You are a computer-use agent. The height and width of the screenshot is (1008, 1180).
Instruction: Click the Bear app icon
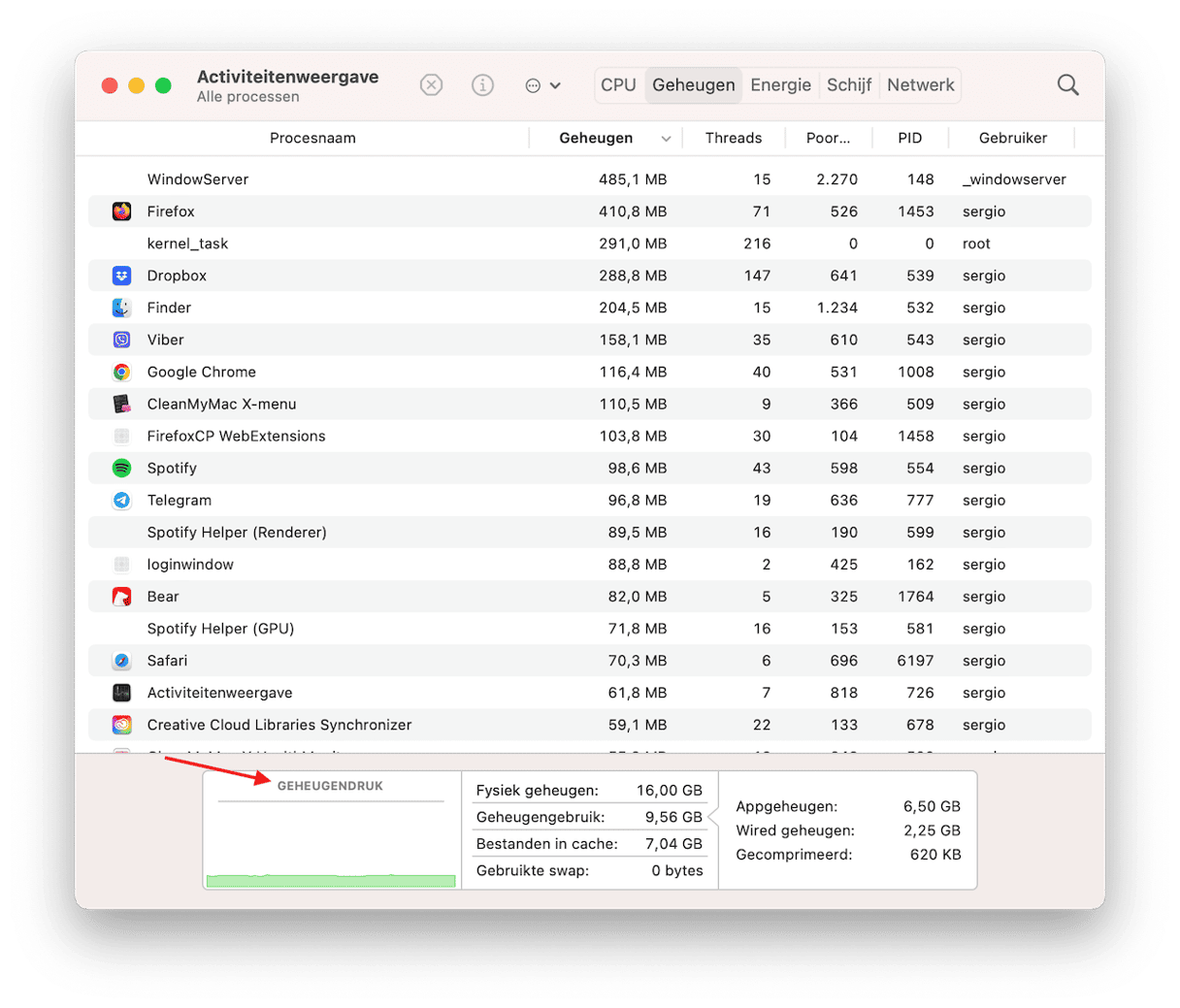(121, 596)
